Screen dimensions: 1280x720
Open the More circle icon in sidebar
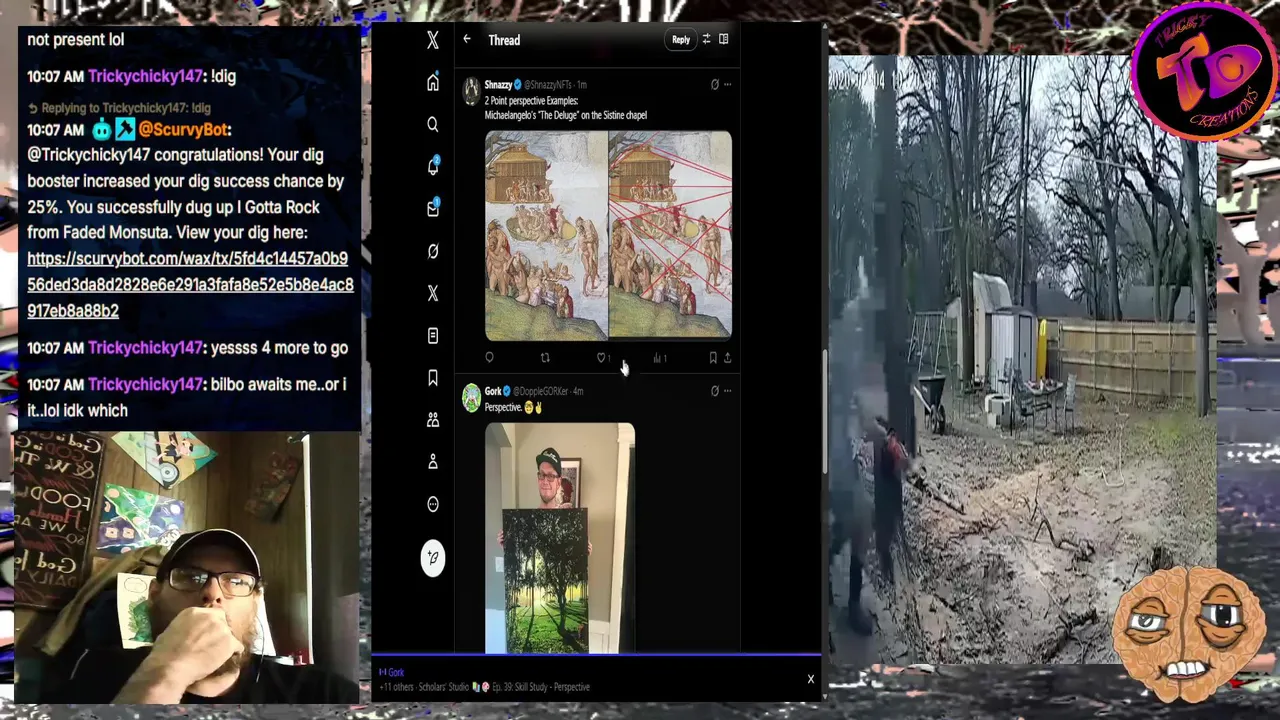coord(433,504)
